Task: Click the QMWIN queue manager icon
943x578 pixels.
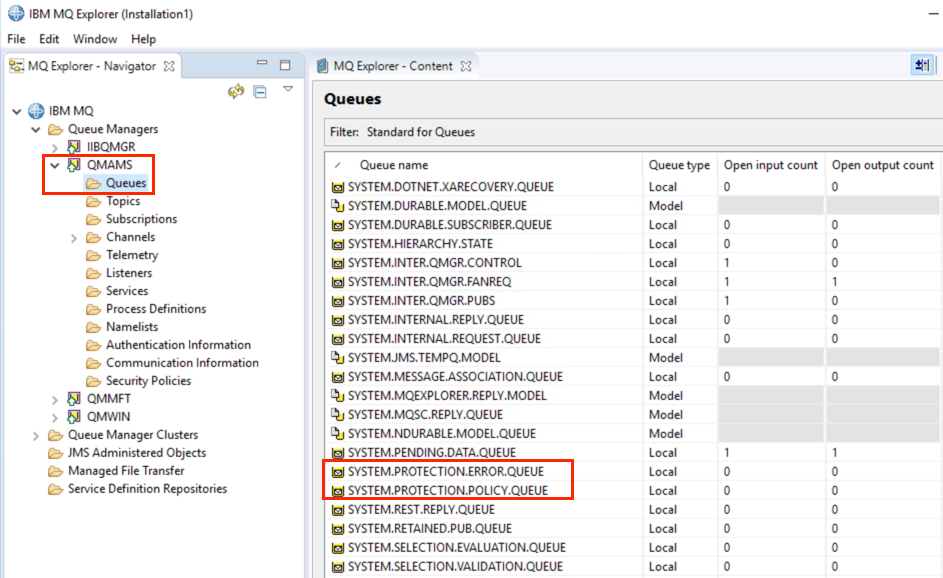Action: point(74,417)
